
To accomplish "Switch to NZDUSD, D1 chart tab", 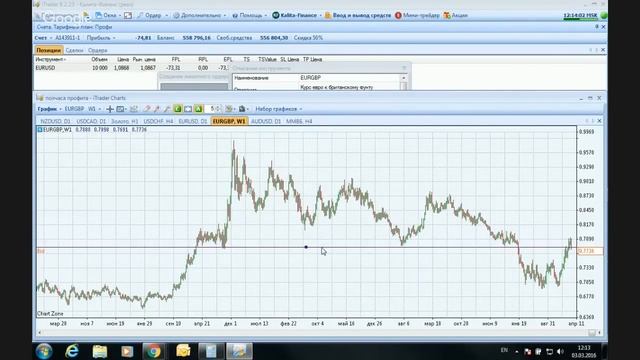I will tap(56, 121).
